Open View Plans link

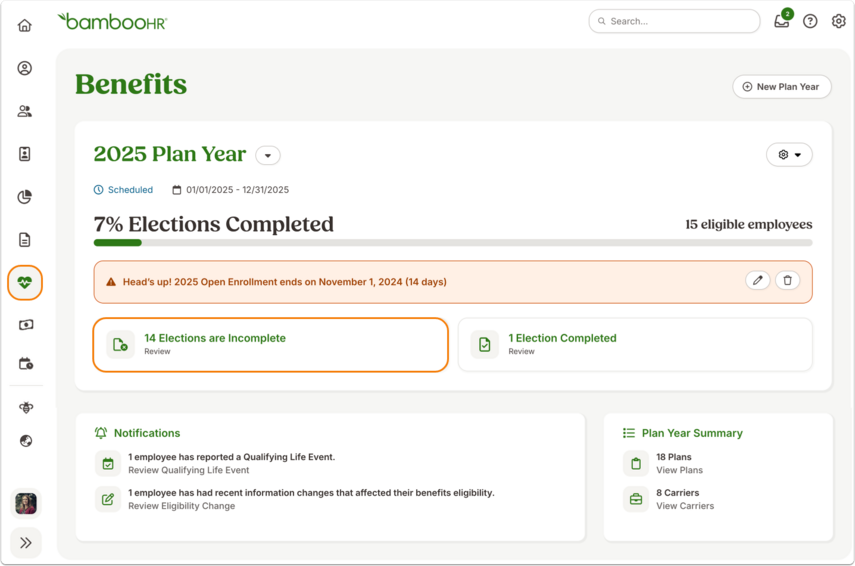[679, 470]
